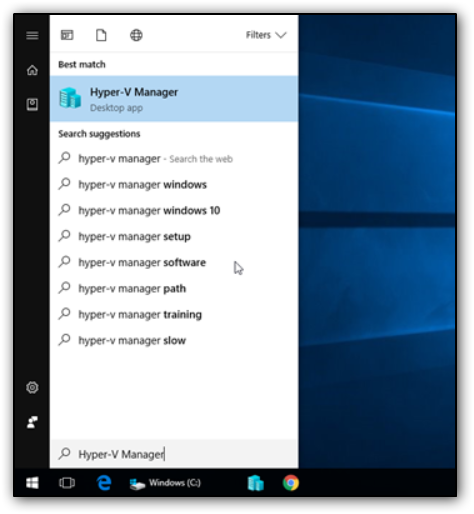
Task: Switch to Hyper-V Manager taskbar icon
Action: coord(256,483)
